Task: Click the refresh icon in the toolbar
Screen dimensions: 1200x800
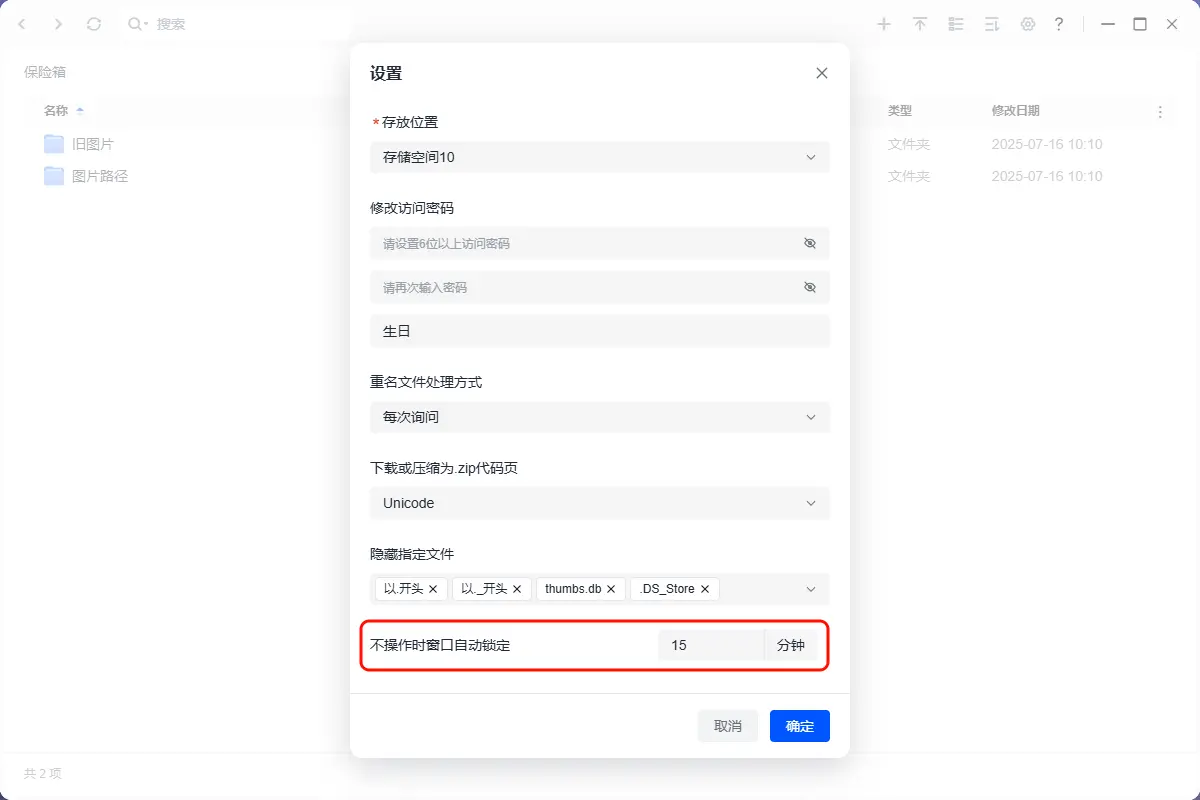Action: click(94, 24)
